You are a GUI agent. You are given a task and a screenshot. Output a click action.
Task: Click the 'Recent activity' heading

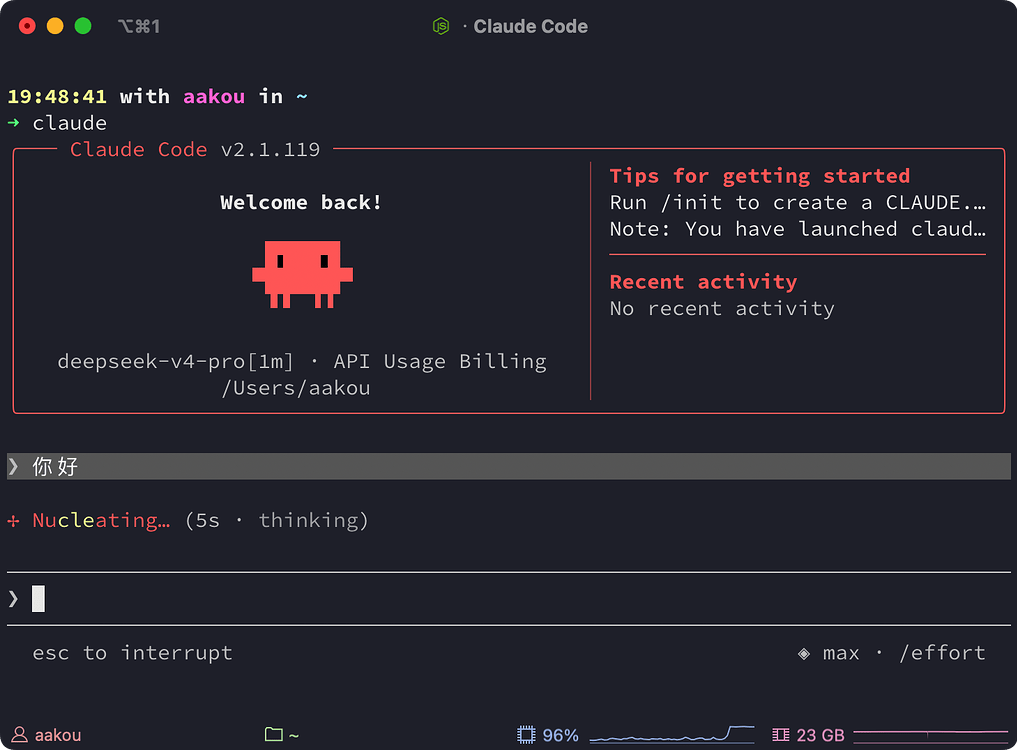703,282
